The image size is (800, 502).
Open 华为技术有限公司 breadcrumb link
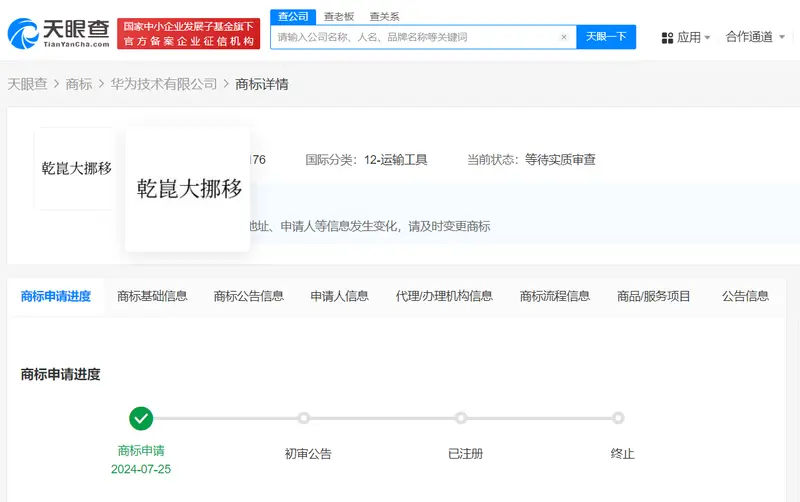164,84
